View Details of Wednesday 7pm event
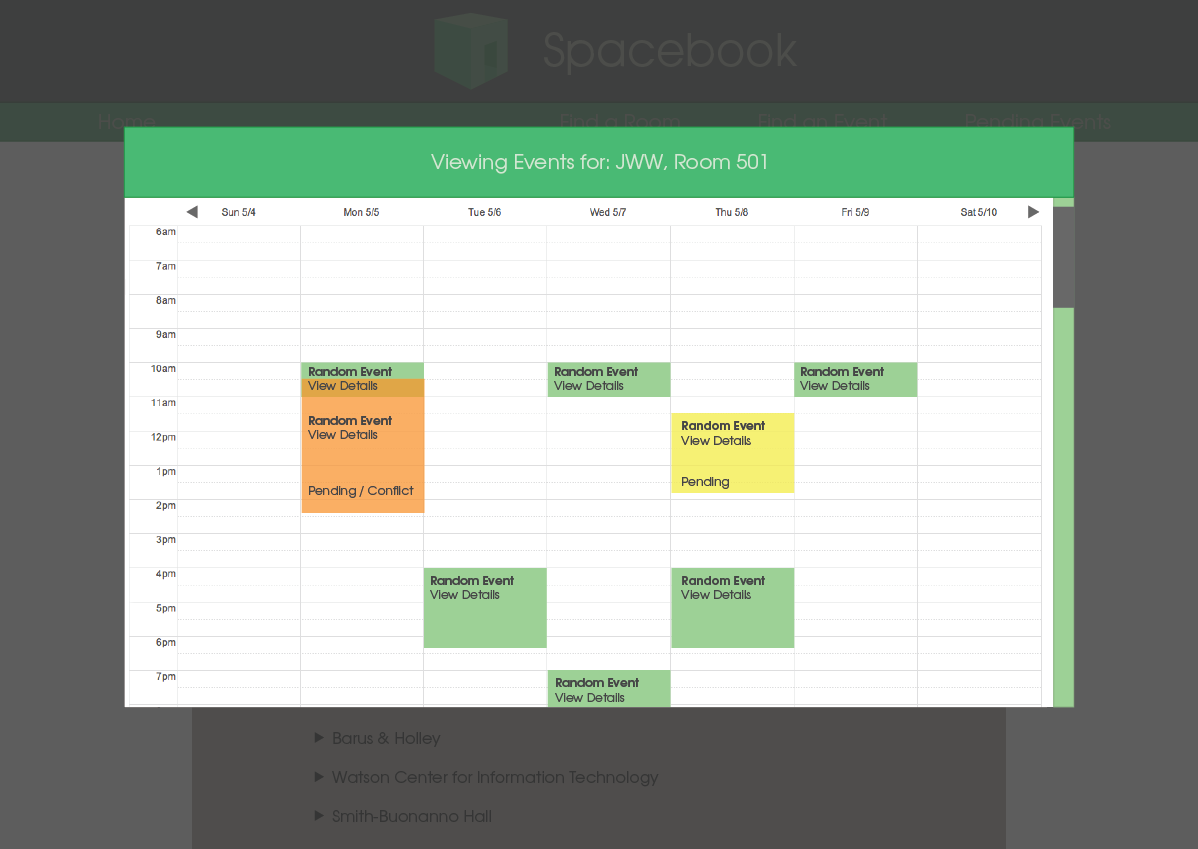The height and width of the screenshot is (849, 1198). tap(590, 698)
